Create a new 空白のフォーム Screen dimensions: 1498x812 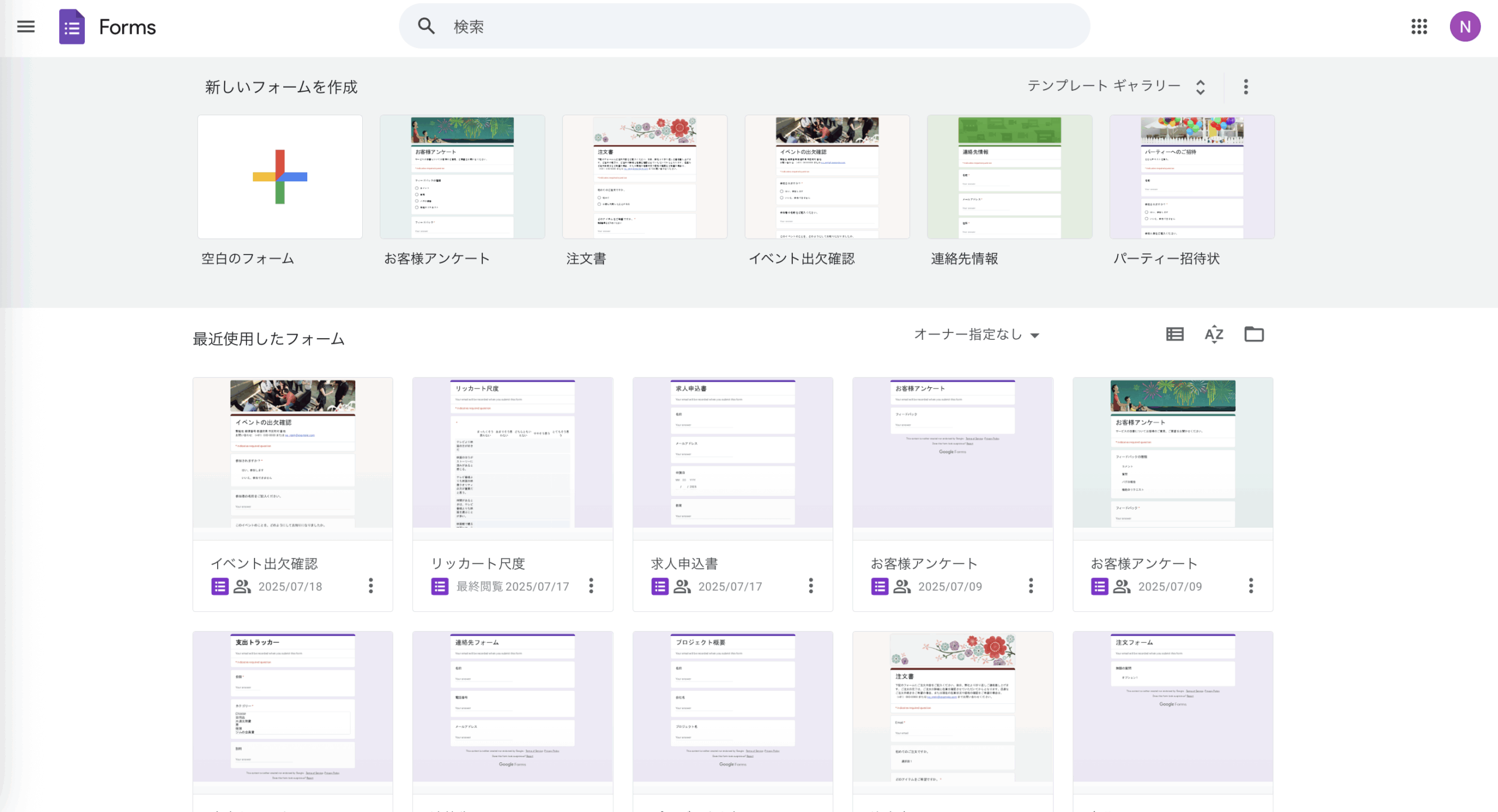click(280, 177)
